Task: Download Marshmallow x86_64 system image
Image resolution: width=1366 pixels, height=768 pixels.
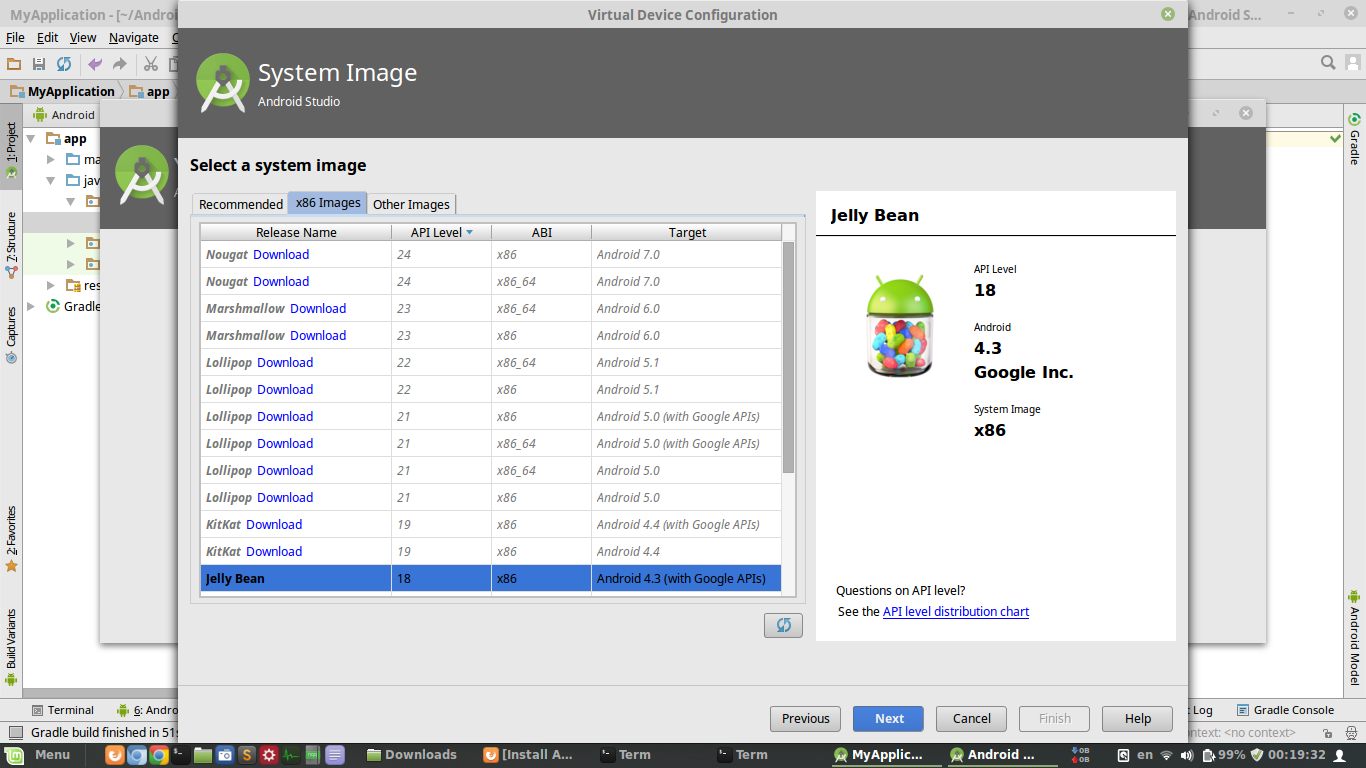Action: [x=318, y=308]
